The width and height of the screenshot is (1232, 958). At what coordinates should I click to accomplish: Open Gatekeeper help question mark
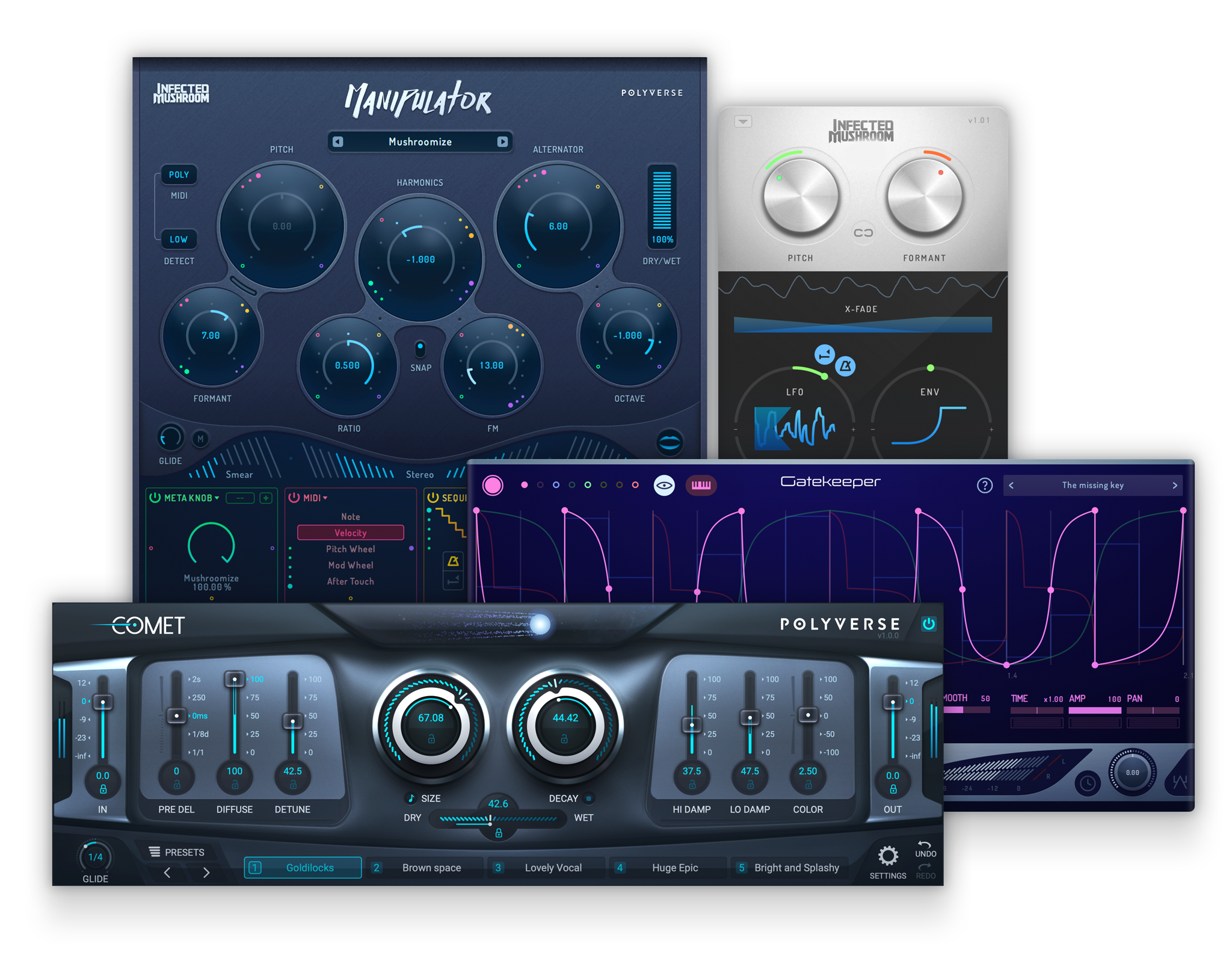984,485
